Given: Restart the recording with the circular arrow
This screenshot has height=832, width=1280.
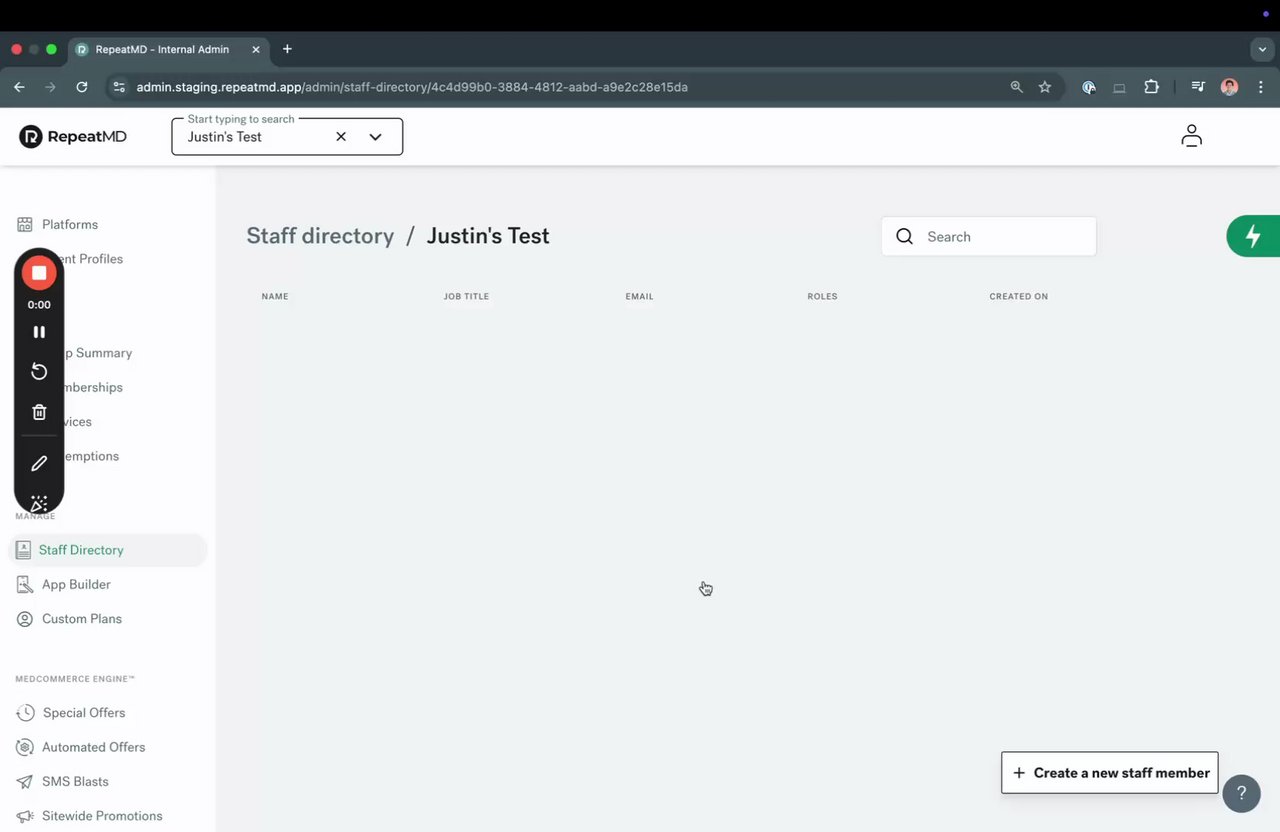Looking at the screenshot, I should [39, 372].
